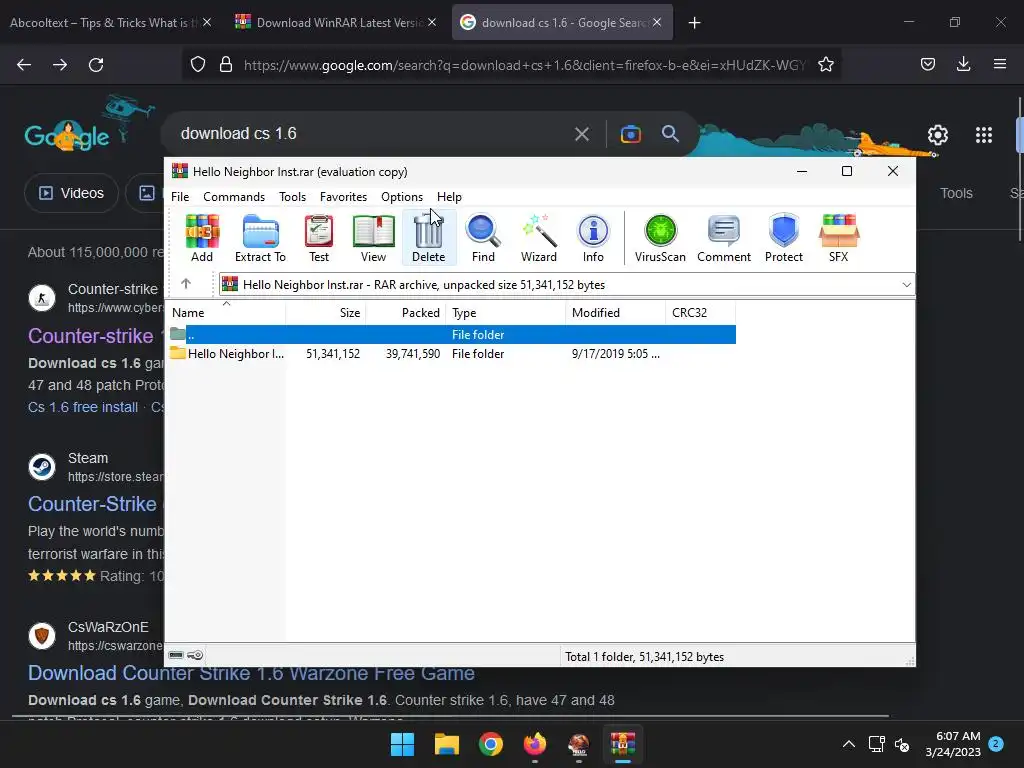Screen dimensions: 1024x768
Task: Click the Firefox tracking shield icon
Action: (x=198, y=64)
